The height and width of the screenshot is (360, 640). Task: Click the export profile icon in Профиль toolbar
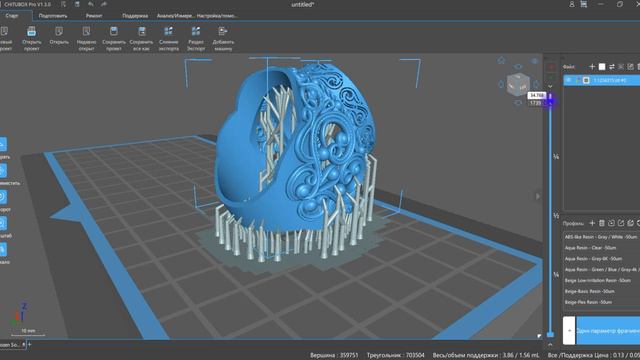[x=621, y=223]
